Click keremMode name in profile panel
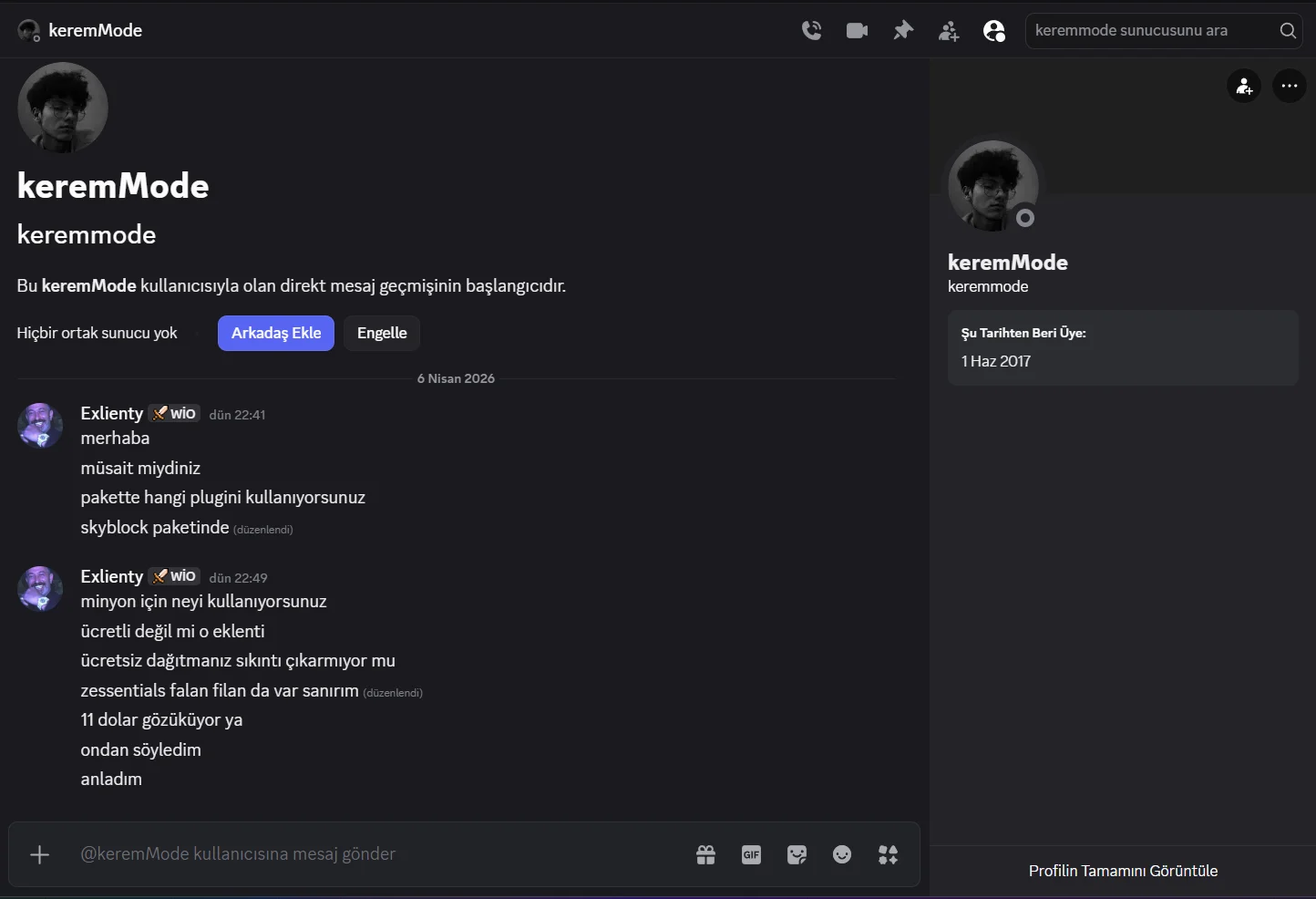1316x899 pixels. 1007,263
